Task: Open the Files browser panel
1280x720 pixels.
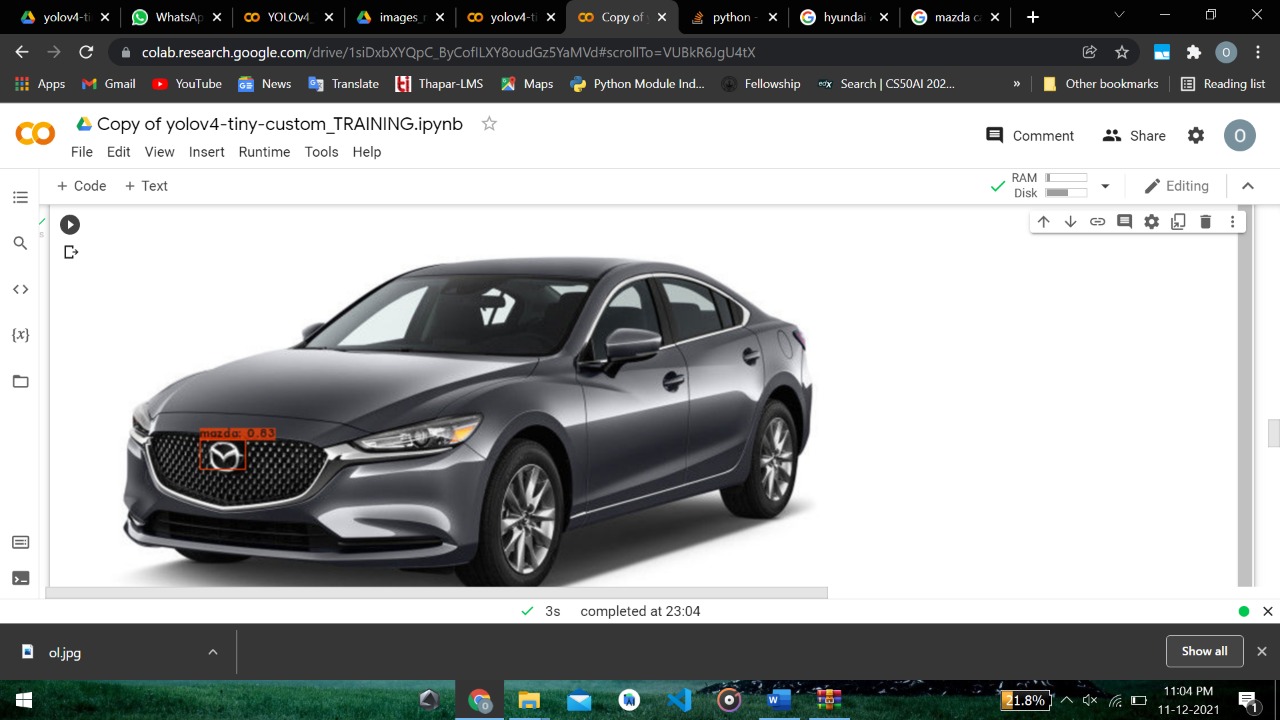Action: click(x=20, y=381)
